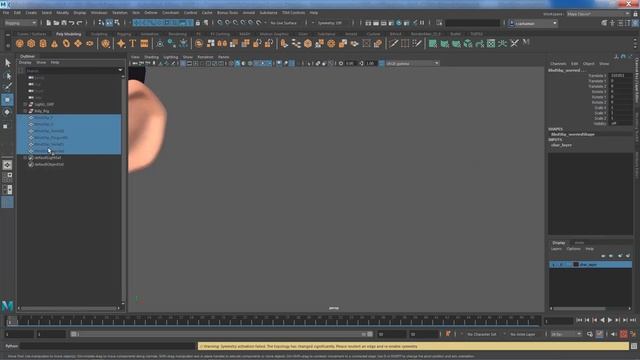Open the Rigging menu set dropdown
This screenshot has width=640, height=360.
20,23
